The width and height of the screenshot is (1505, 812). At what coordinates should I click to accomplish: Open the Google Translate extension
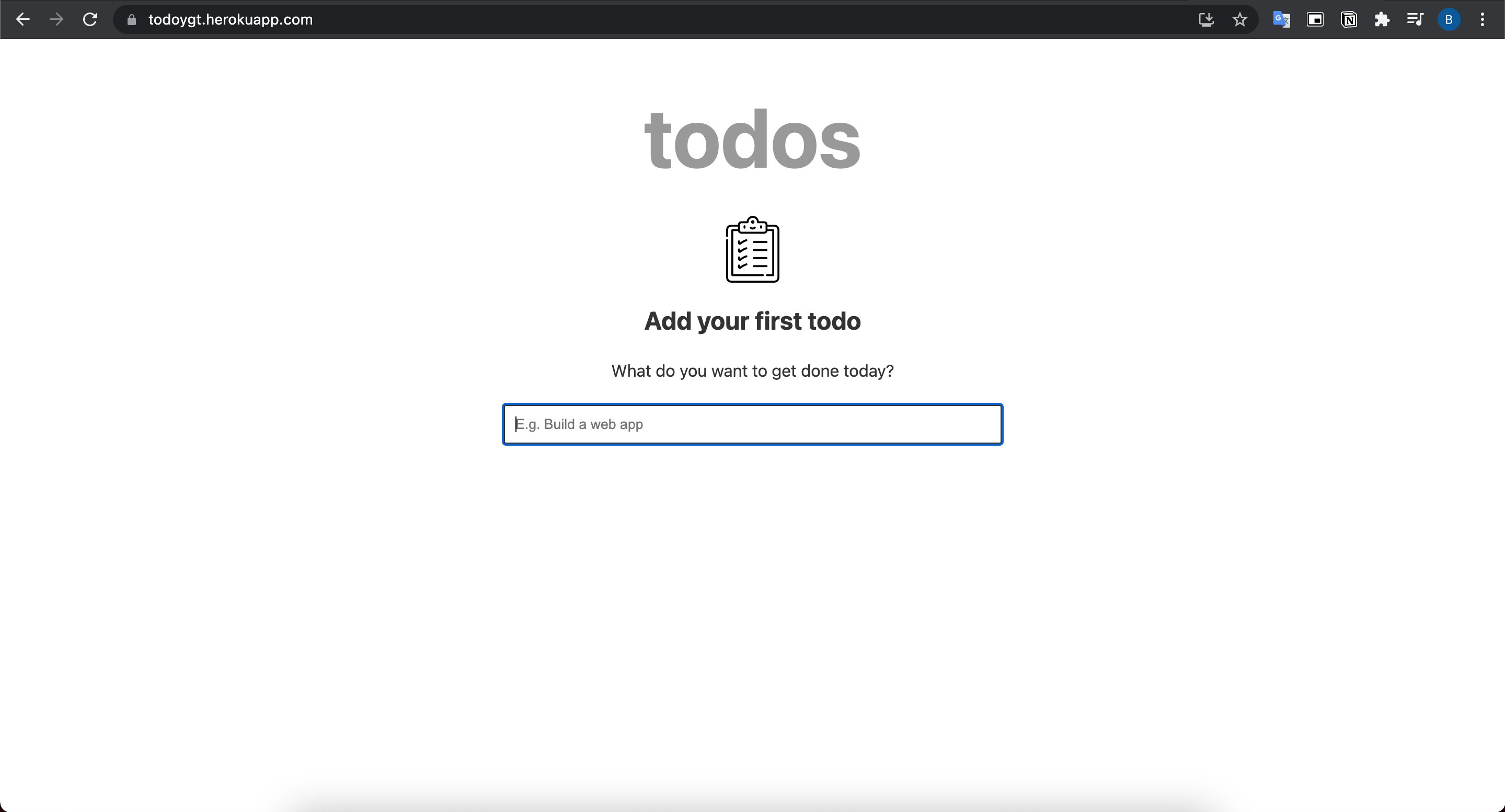tap(1281, 20)
